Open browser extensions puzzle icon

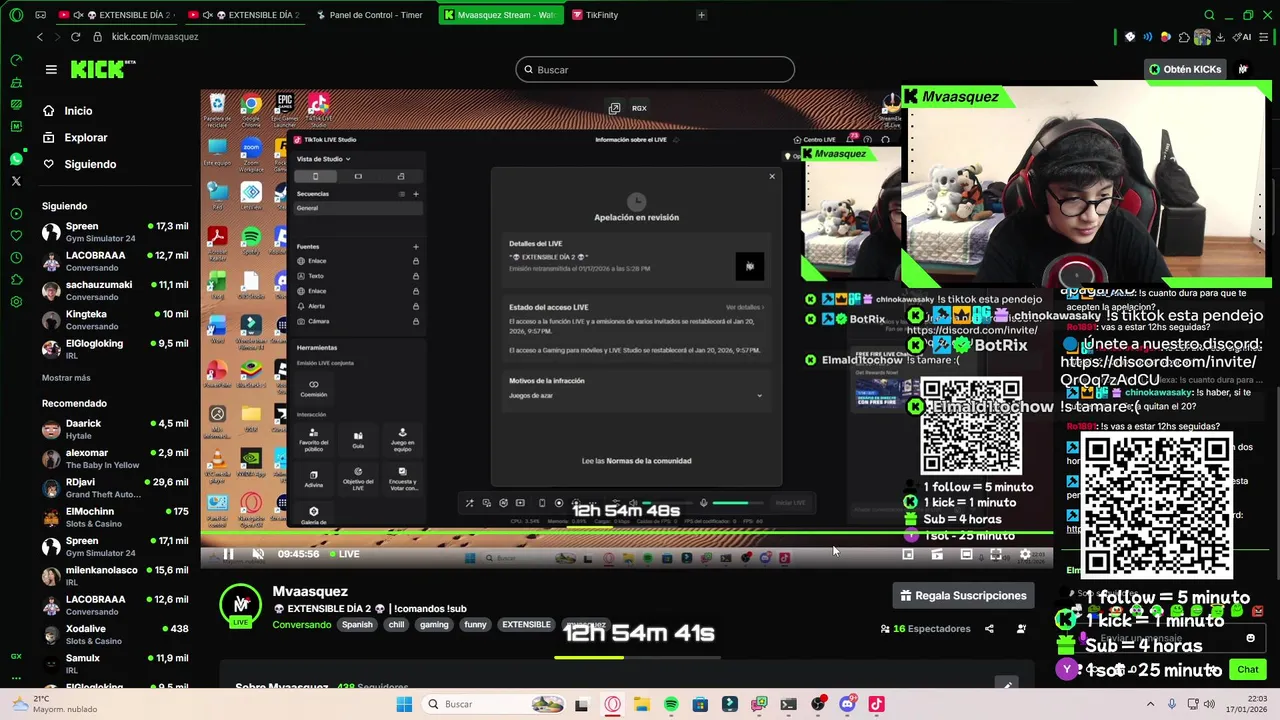tap(1184, 37)
